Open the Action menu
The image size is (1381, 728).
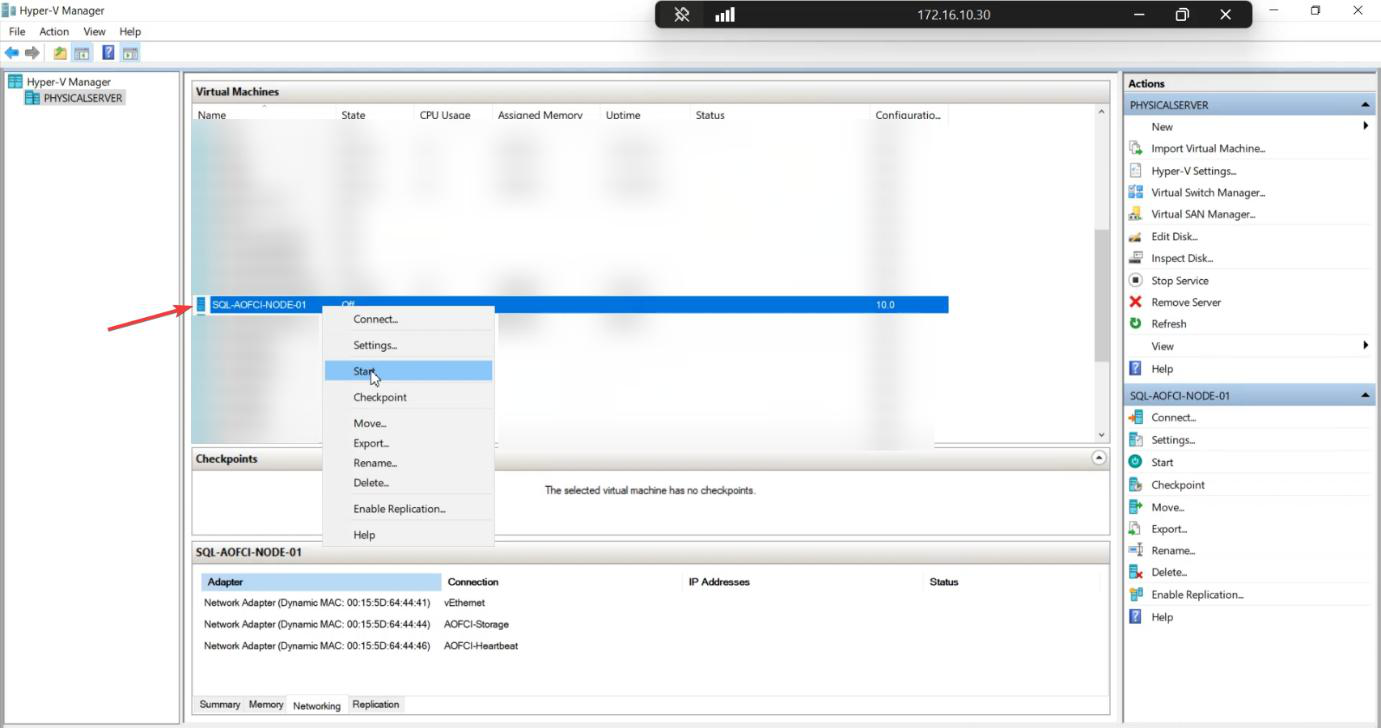54,32
